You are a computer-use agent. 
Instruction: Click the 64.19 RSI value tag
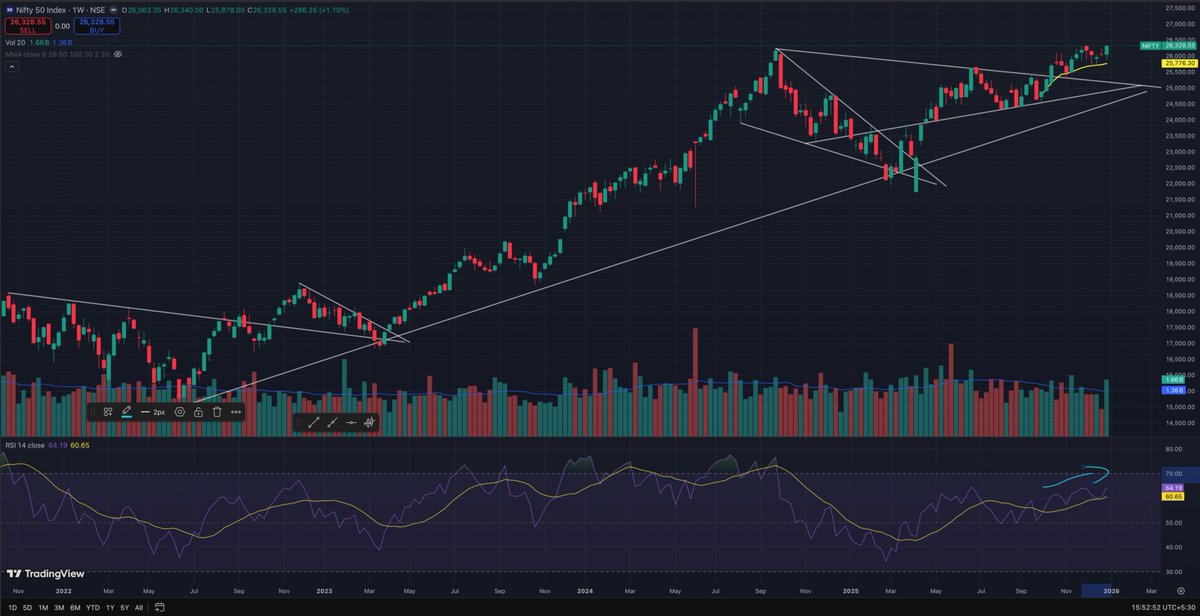[1173, 486]
